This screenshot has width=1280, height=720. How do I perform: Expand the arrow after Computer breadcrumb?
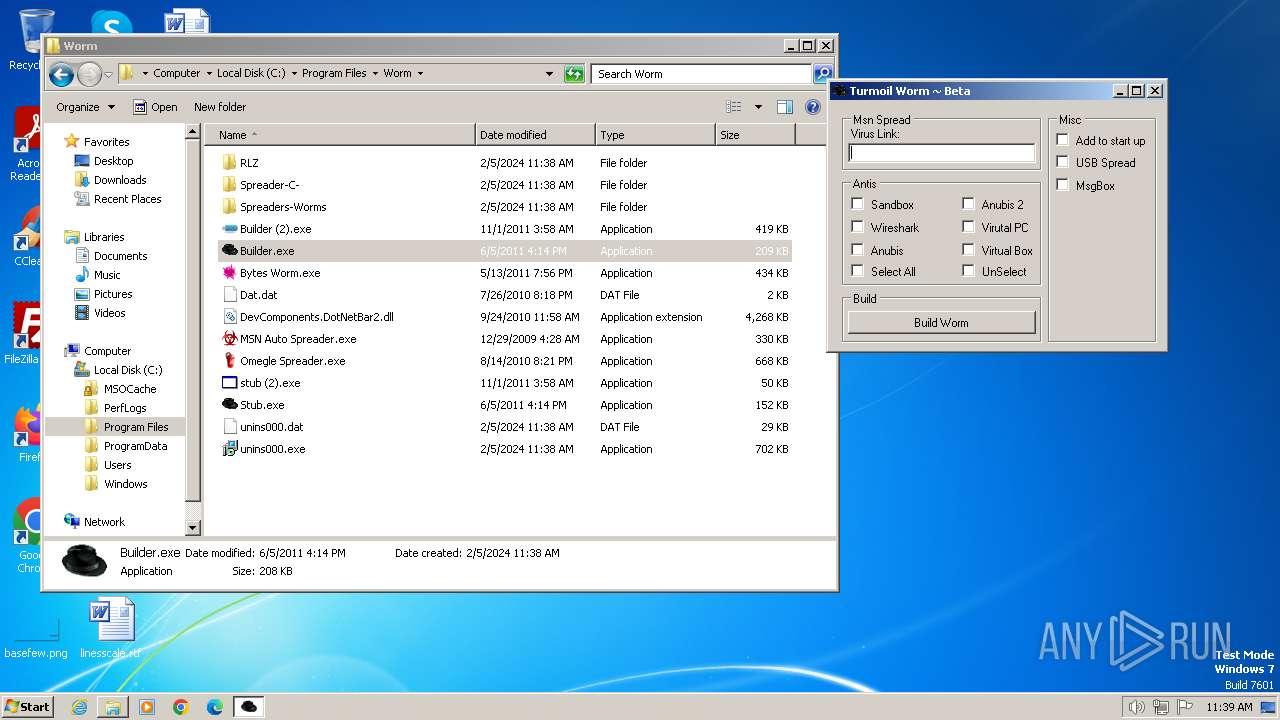(209, 74)
